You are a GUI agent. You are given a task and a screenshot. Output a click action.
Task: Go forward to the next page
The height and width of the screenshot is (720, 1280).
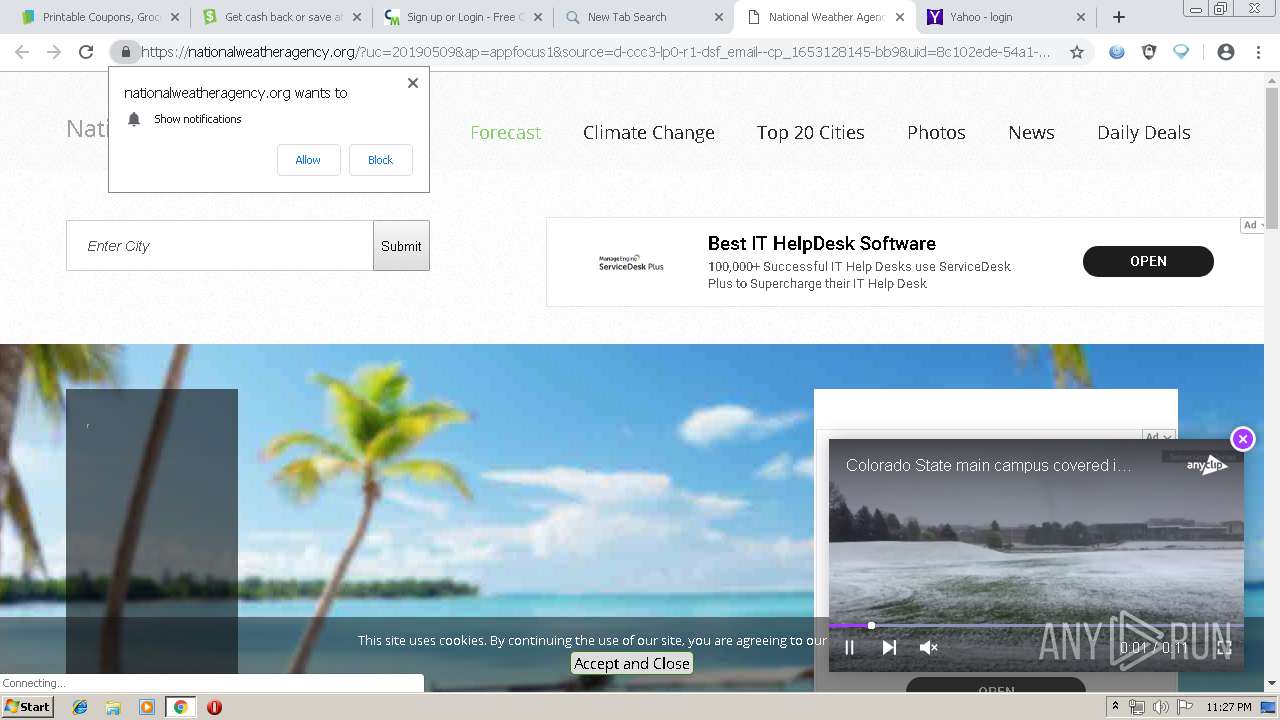[x=54, y=52]
